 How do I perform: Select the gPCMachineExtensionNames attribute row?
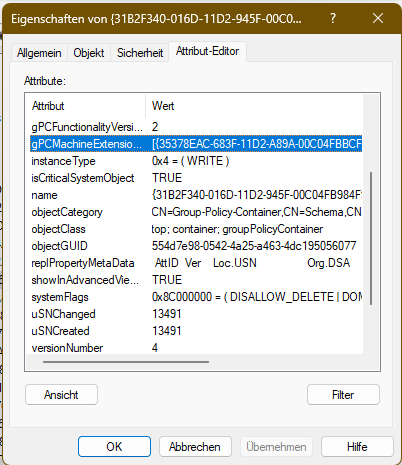196,144
